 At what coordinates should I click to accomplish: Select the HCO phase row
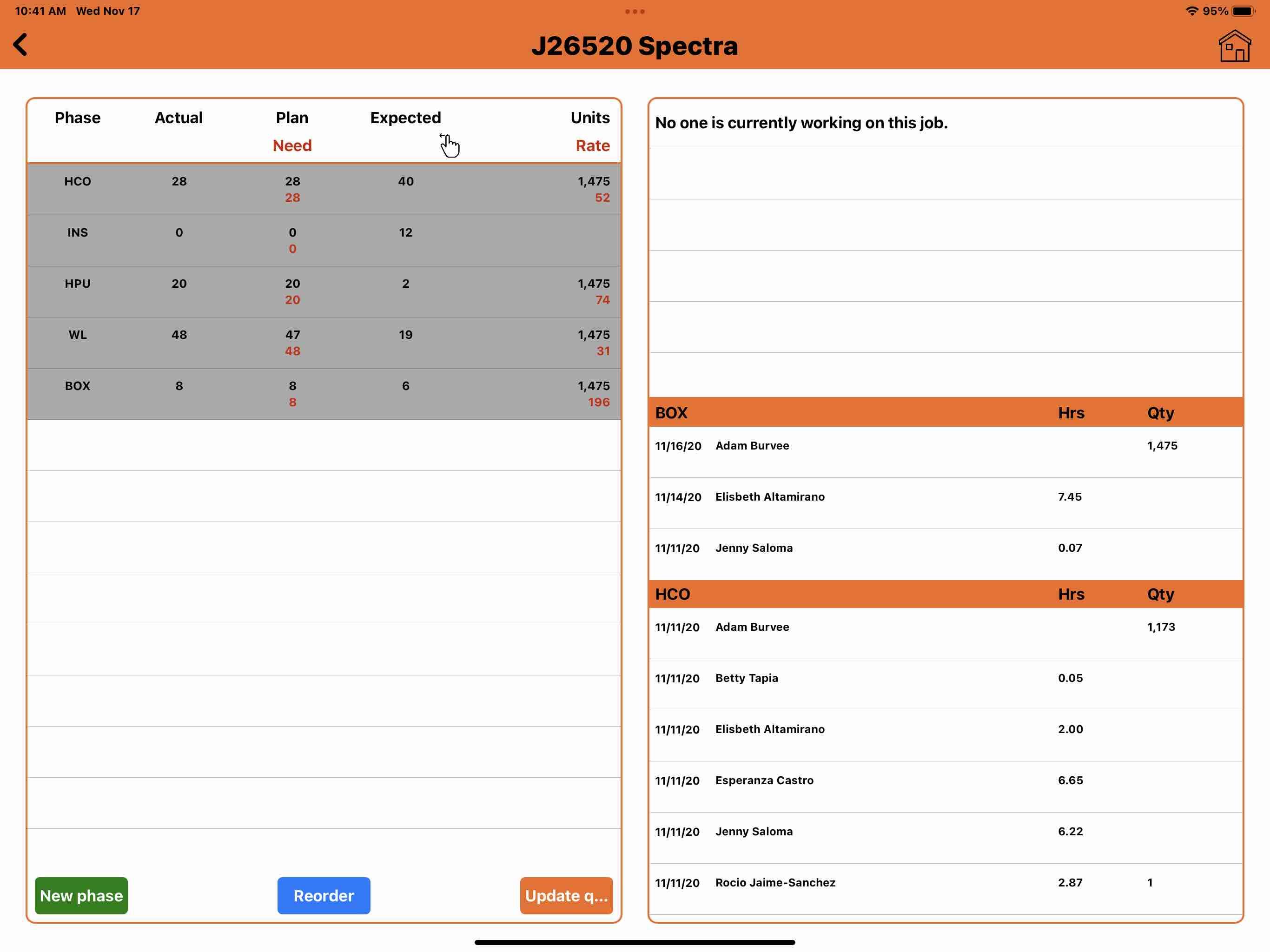coord(324,190)
